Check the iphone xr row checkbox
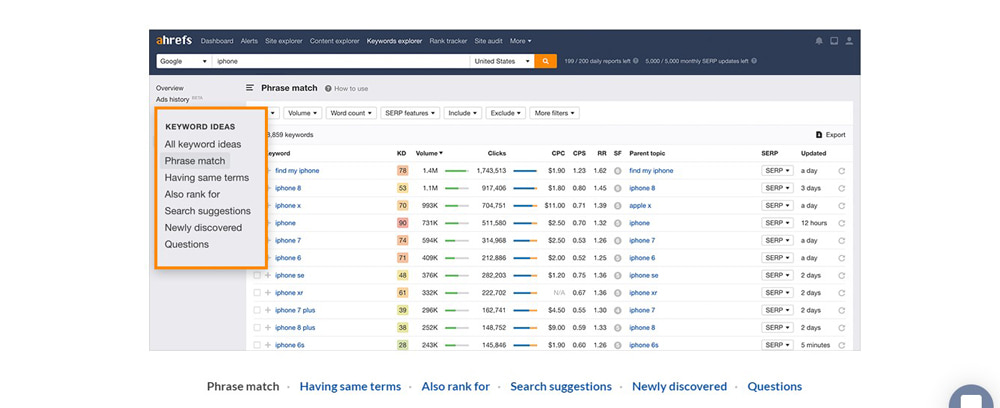This screenshot has width=1000, height=408. point(256,293)
